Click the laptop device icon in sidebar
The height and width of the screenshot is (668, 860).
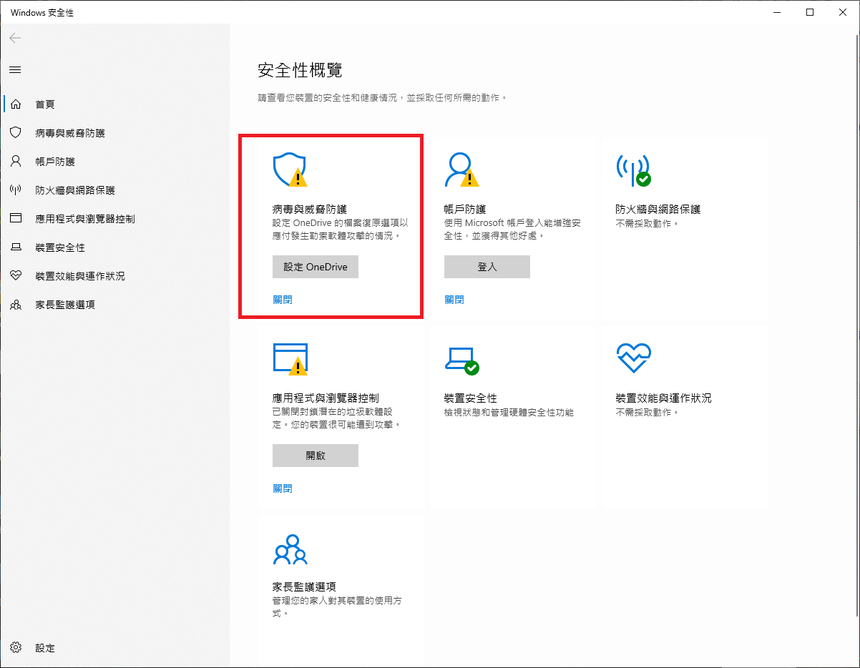16,247
